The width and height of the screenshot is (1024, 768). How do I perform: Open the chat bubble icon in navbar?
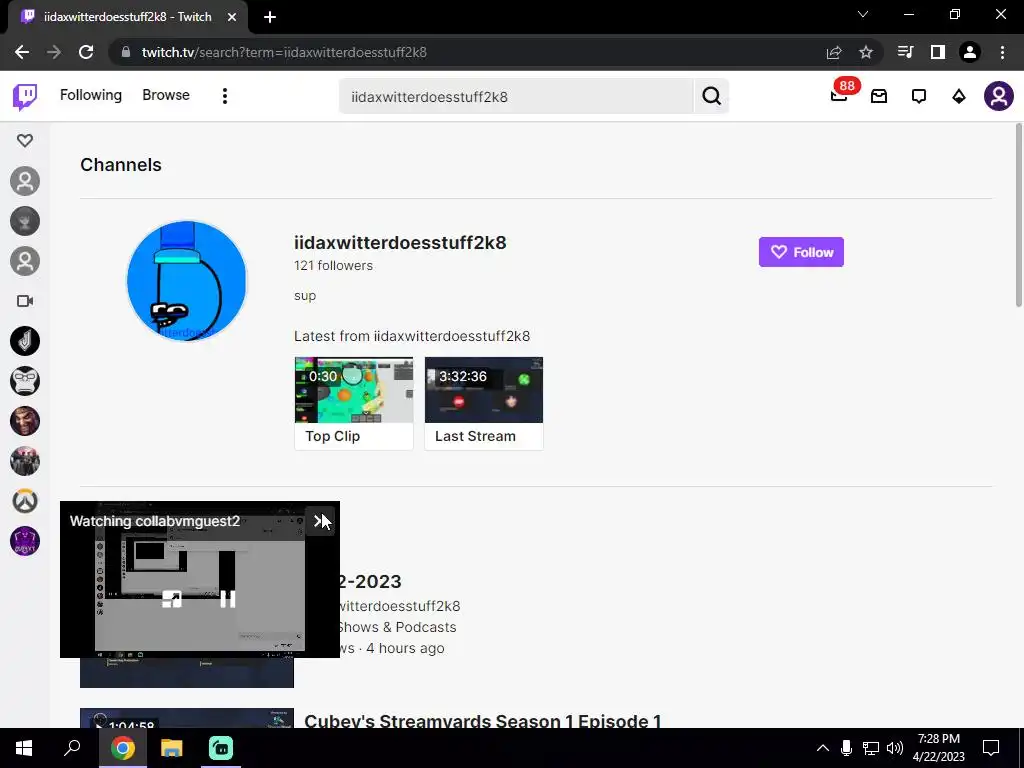click(x=919, y=97)
